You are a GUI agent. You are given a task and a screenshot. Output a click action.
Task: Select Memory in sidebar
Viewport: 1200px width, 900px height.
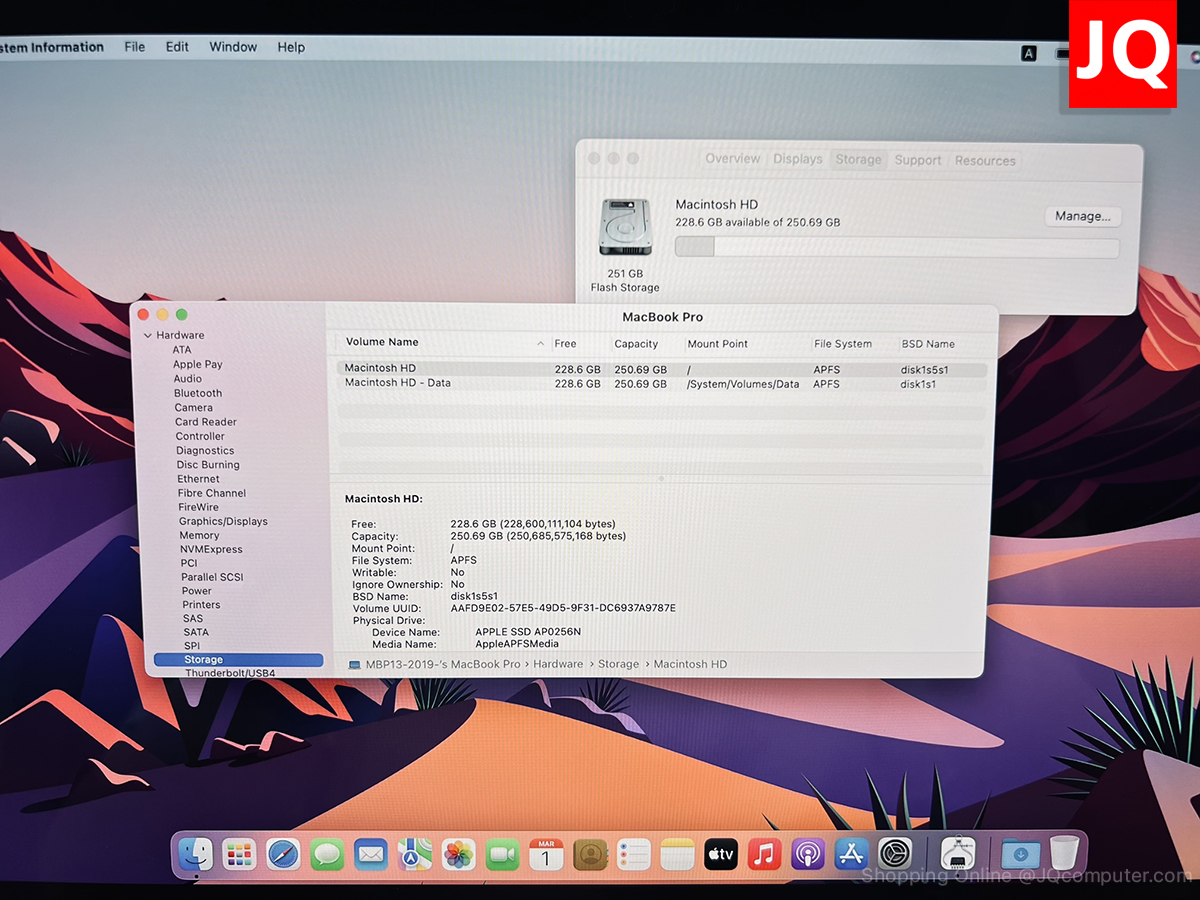(x=199, y=535)
